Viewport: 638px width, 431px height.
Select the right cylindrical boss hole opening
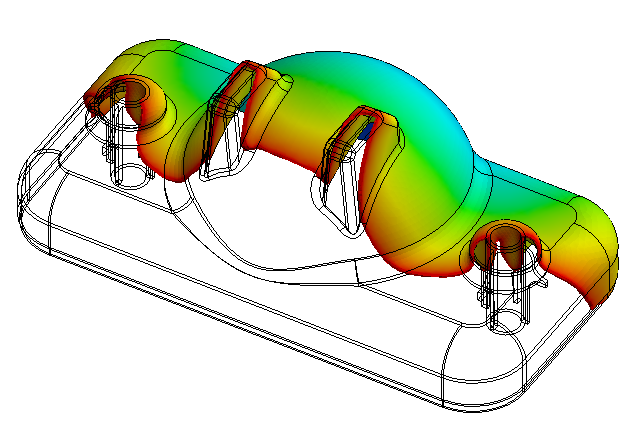coord(508,241)
